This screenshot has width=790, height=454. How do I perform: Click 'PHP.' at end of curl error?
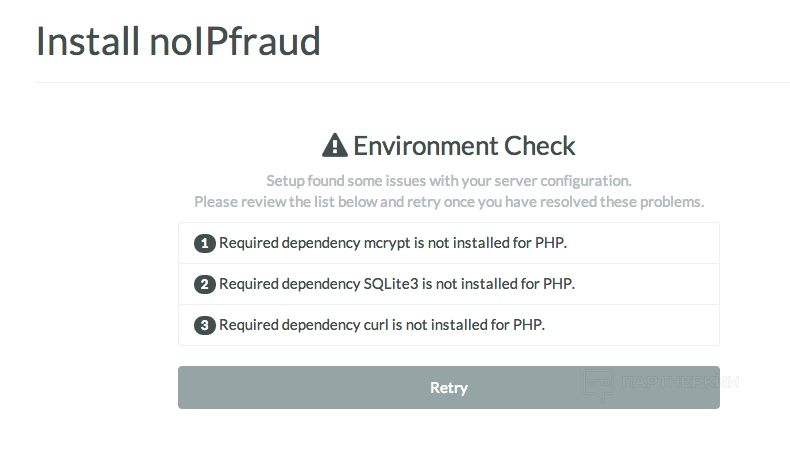(x=529, y=325)
